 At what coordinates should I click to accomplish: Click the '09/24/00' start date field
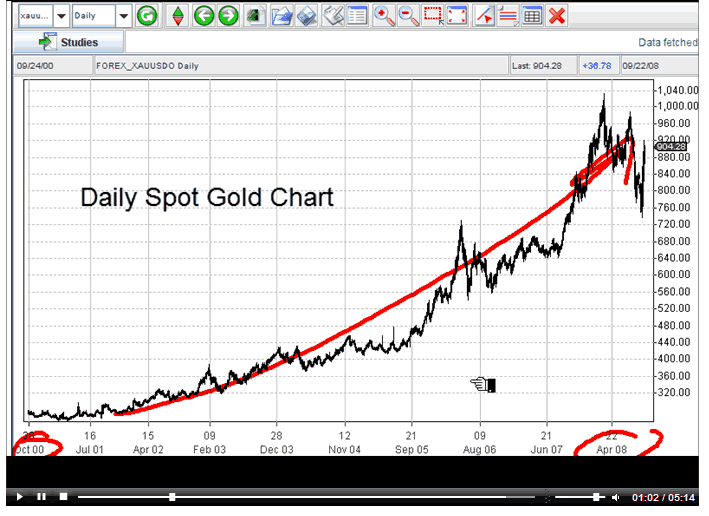pos(52,66)
